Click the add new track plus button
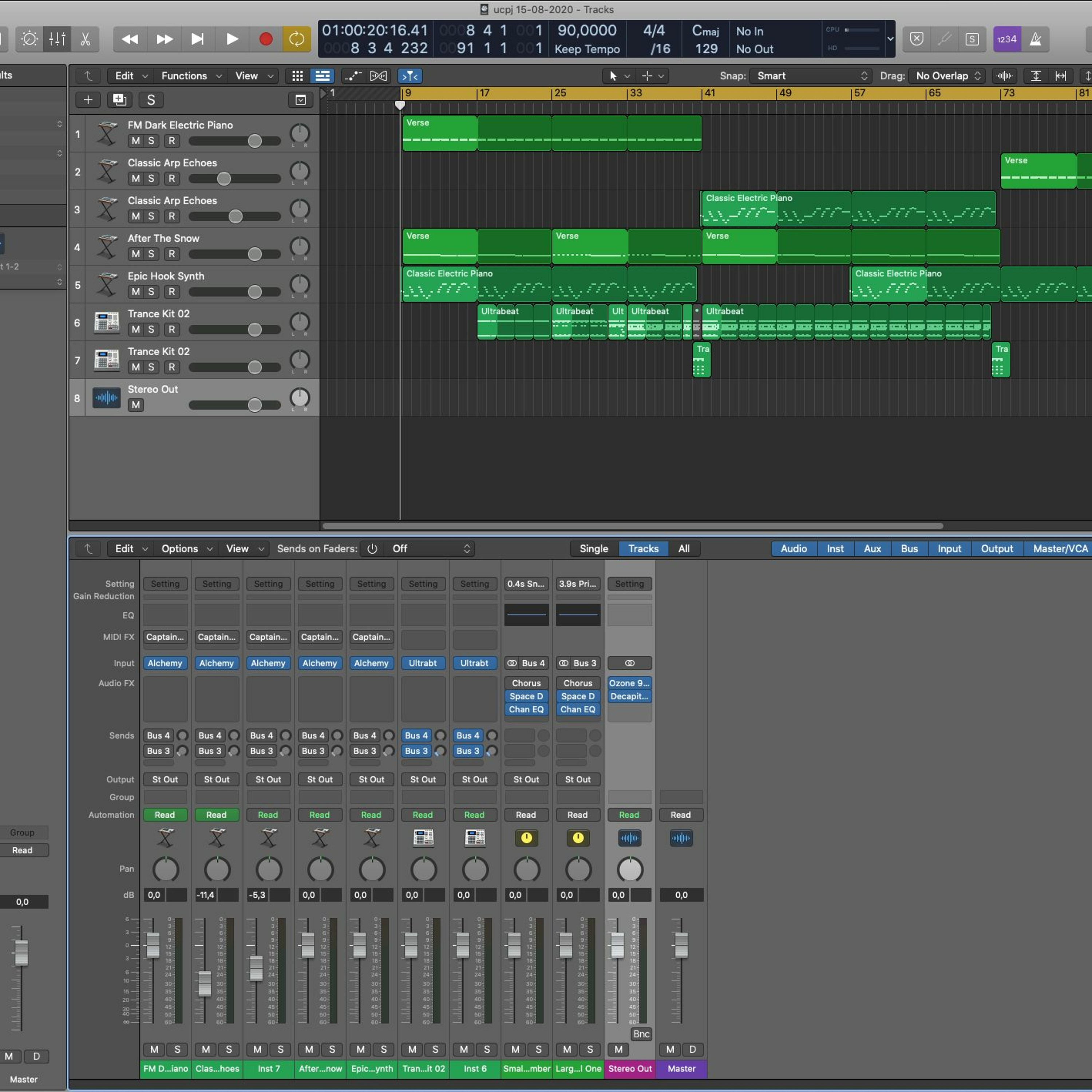This screenshot has width=1092, height=1092. (x=88, y=100)
